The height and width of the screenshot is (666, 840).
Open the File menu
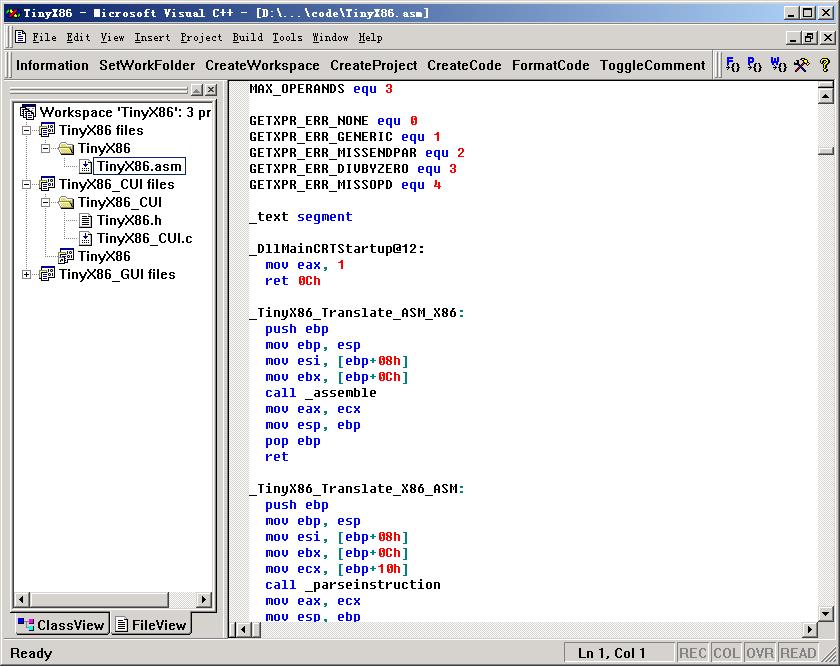click(x=44, y=38)
